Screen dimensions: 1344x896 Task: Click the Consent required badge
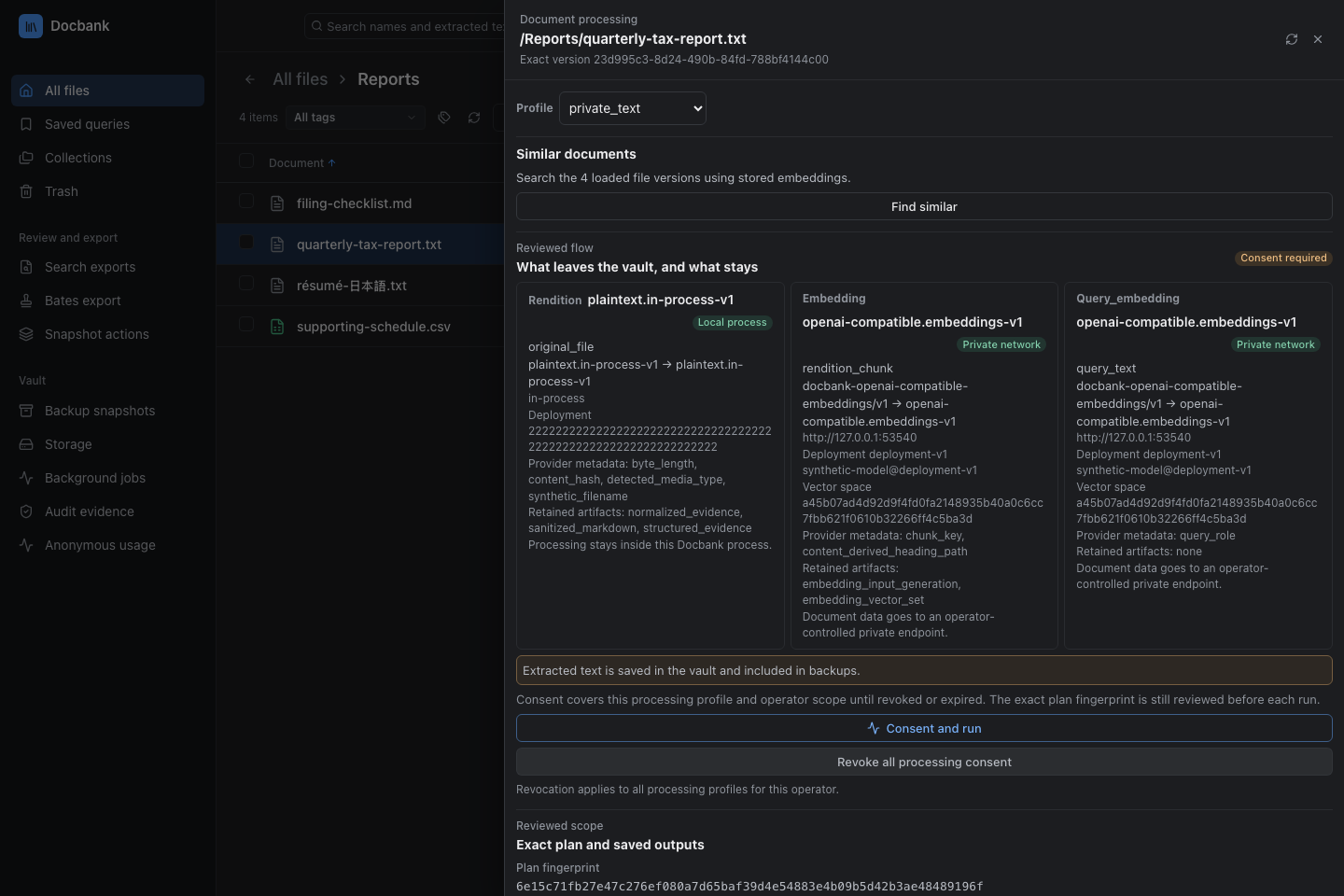[x=1283, y=258]
